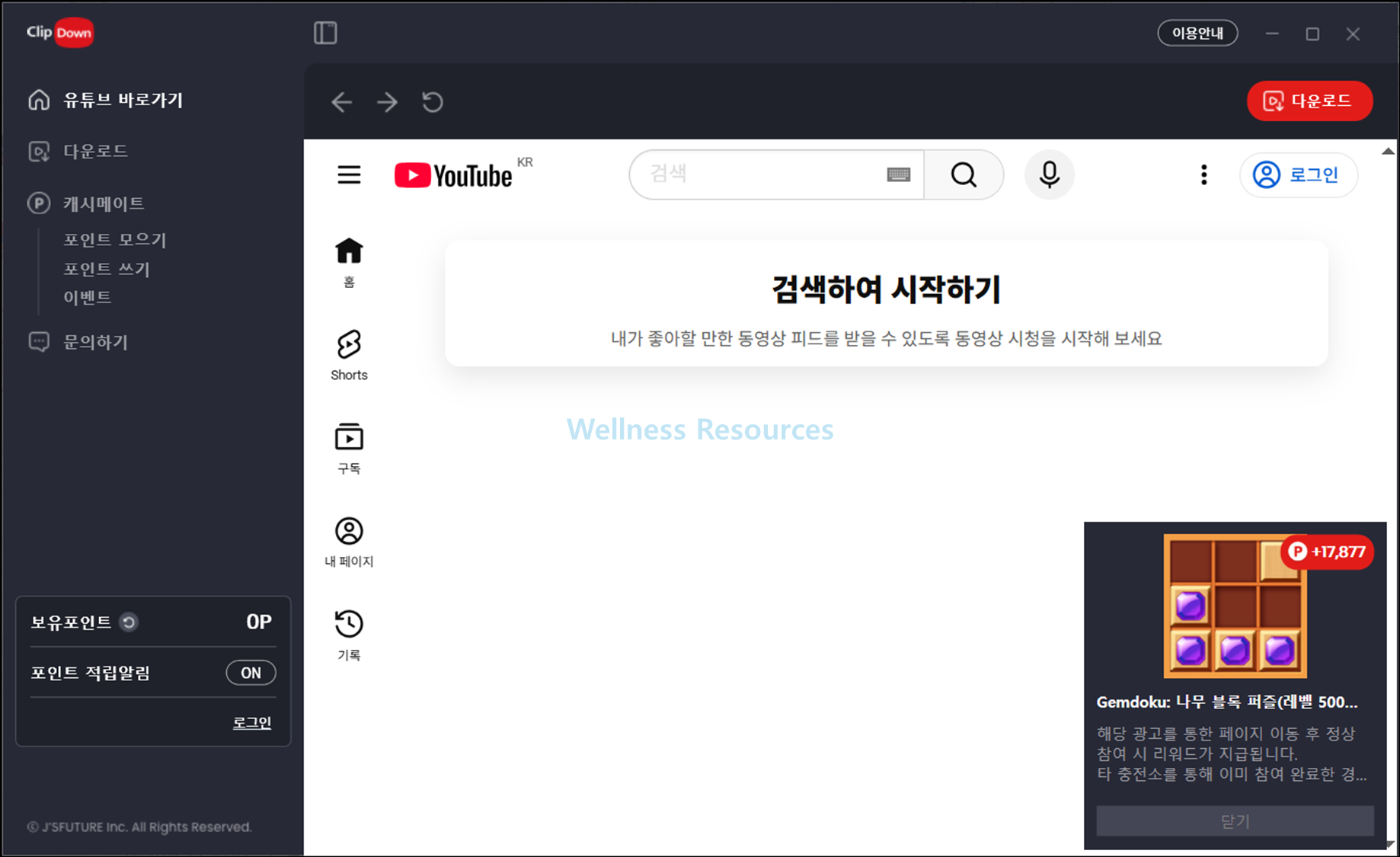The width and height of the screenshot is (1400, 857).
Task: Click the scrollbar up arrow
Action: (x=1389, y=151)
